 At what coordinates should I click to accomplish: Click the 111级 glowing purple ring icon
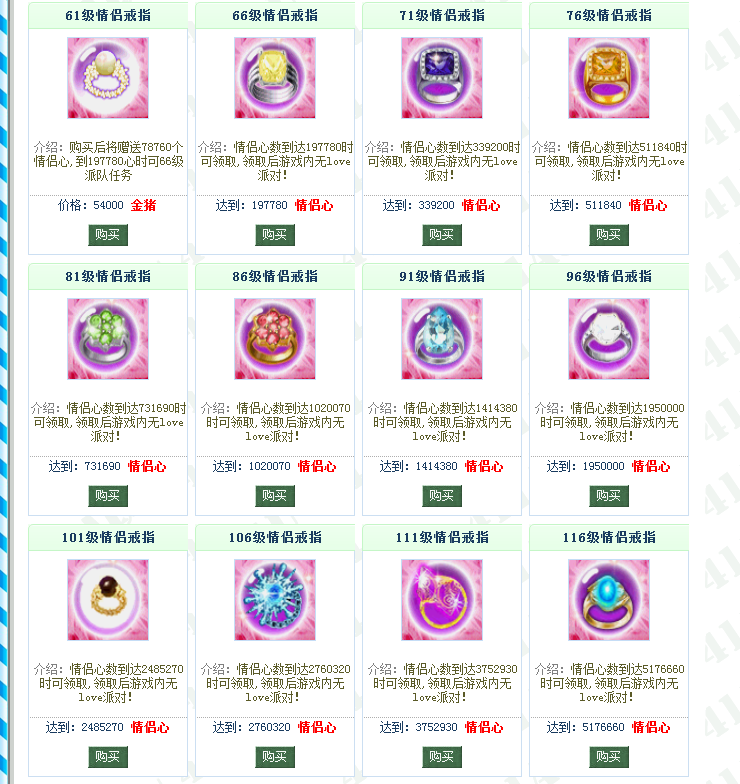(x=442, y=600)
